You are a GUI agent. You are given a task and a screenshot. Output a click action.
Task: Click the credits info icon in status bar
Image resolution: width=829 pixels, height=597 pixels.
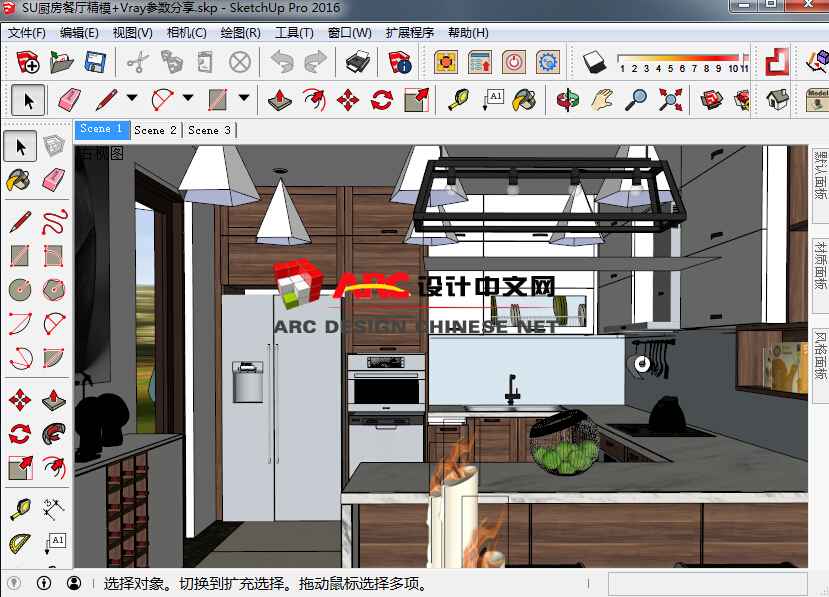(44, 583)
